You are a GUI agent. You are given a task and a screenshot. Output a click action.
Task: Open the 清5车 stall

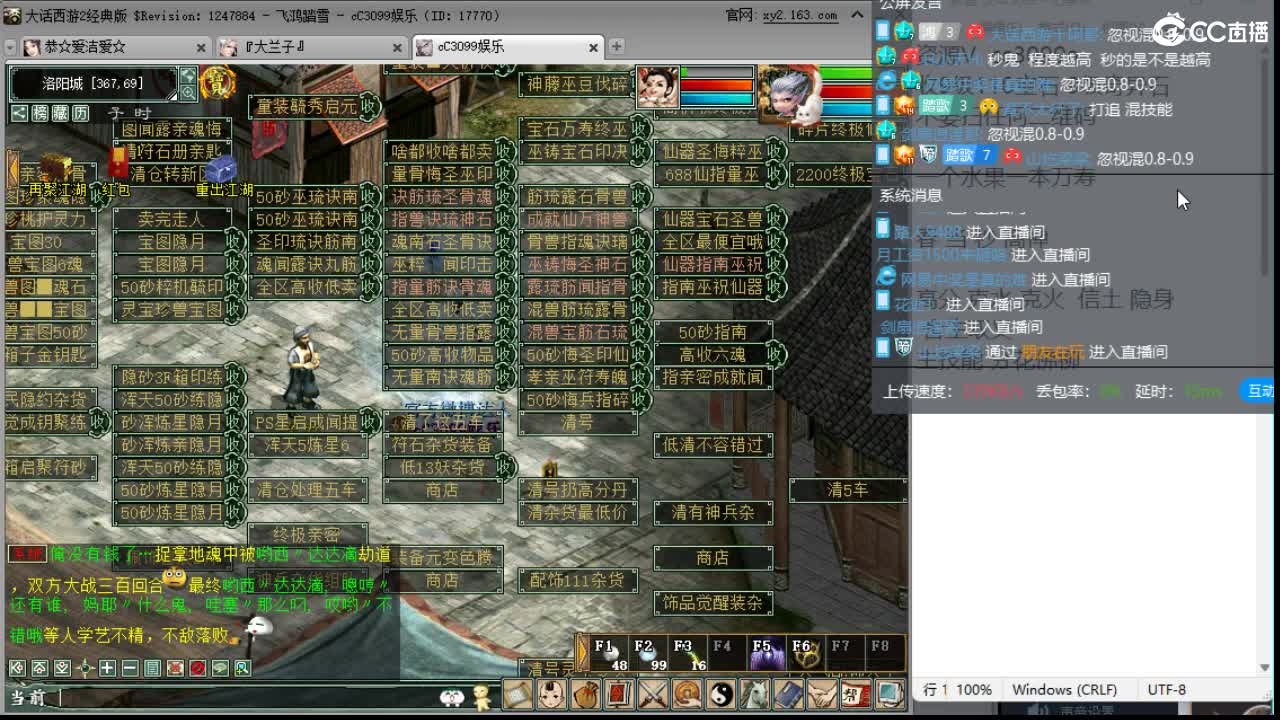tap(847, 490)
